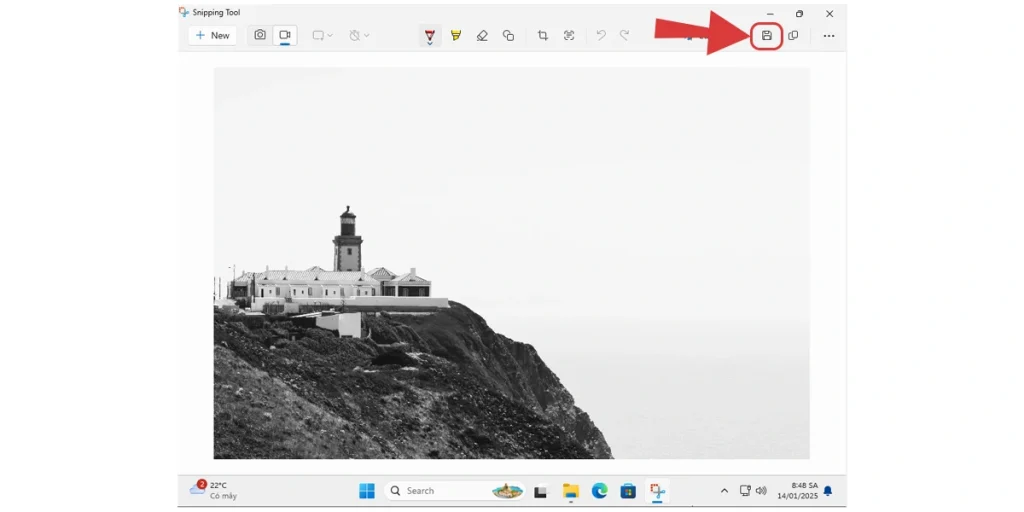This screenshot has width=1024, height=512.
Task: Open the Windows Start menu
Action: tap(367, 491)
